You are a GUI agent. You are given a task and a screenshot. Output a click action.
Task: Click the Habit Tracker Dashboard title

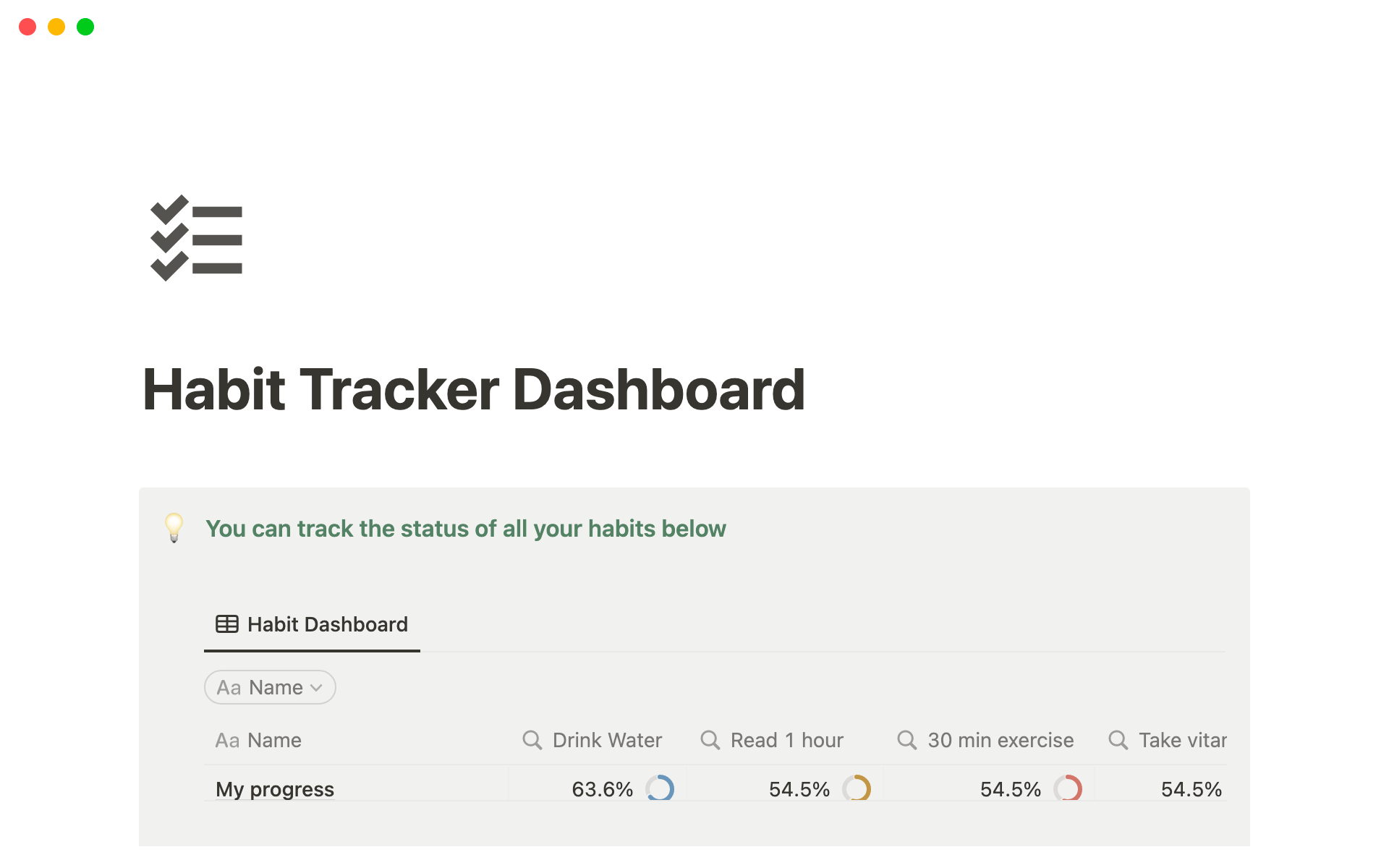(474, 390)
